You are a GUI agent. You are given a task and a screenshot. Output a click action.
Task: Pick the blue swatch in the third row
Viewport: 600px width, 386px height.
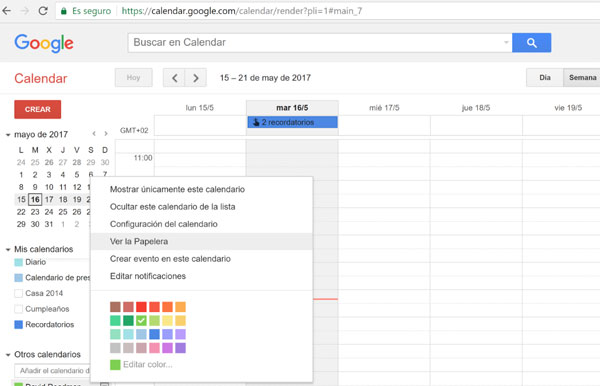coord(154,334)
